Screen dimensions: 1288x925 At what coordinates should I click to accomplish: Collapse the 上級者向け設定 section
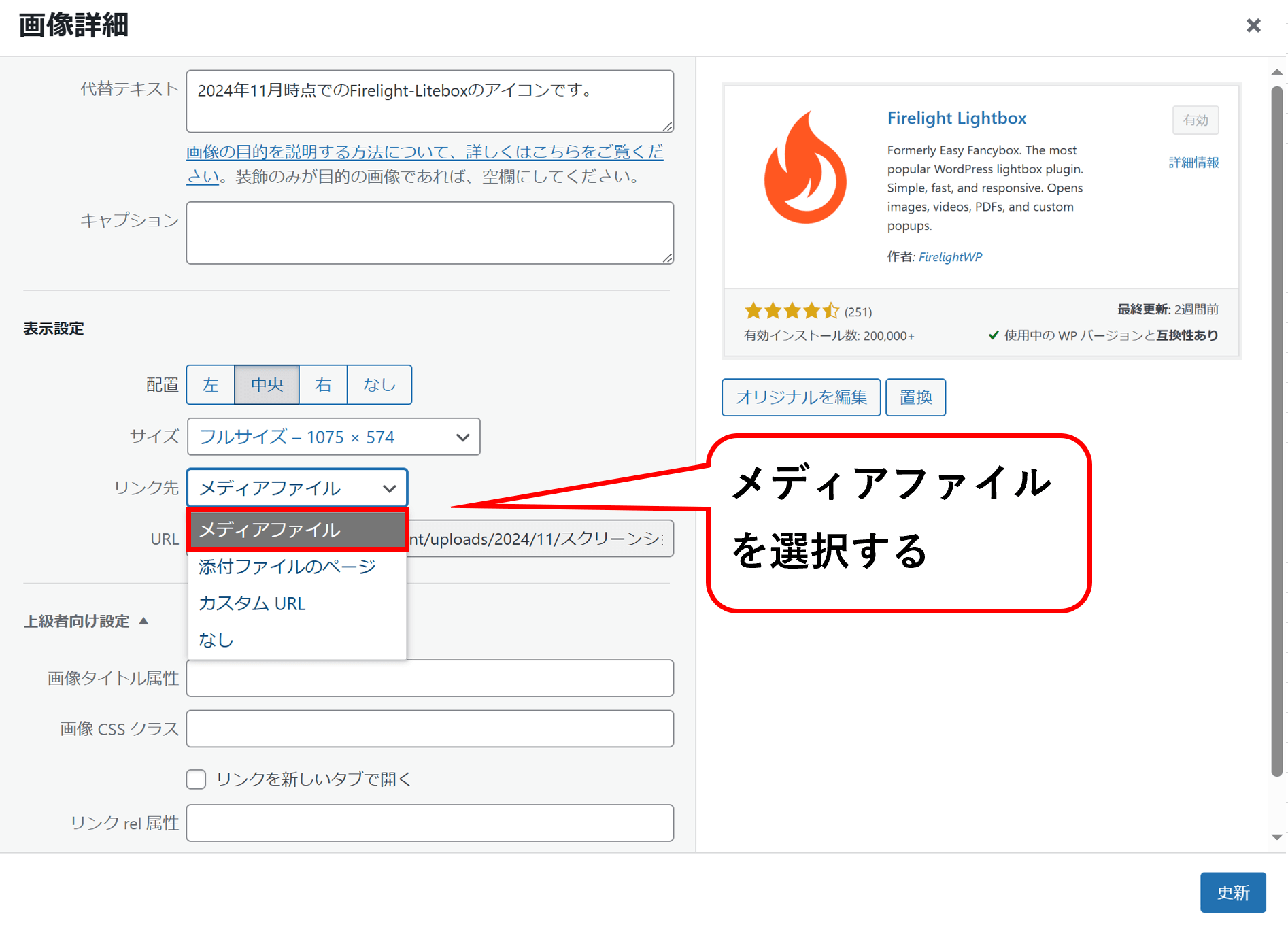tap(86, 621)
